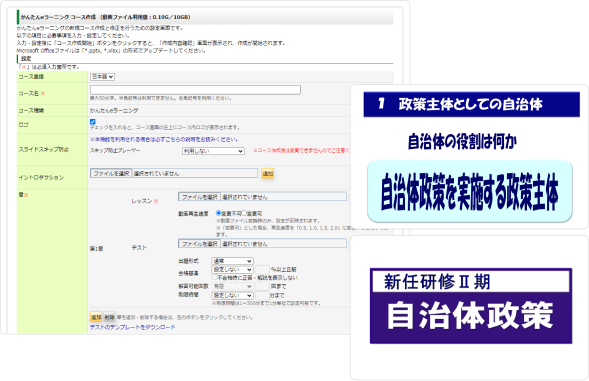Viewport: 589px width, 381px height.
Task: Open the 合格基準 dropdown
Action: 233,269
